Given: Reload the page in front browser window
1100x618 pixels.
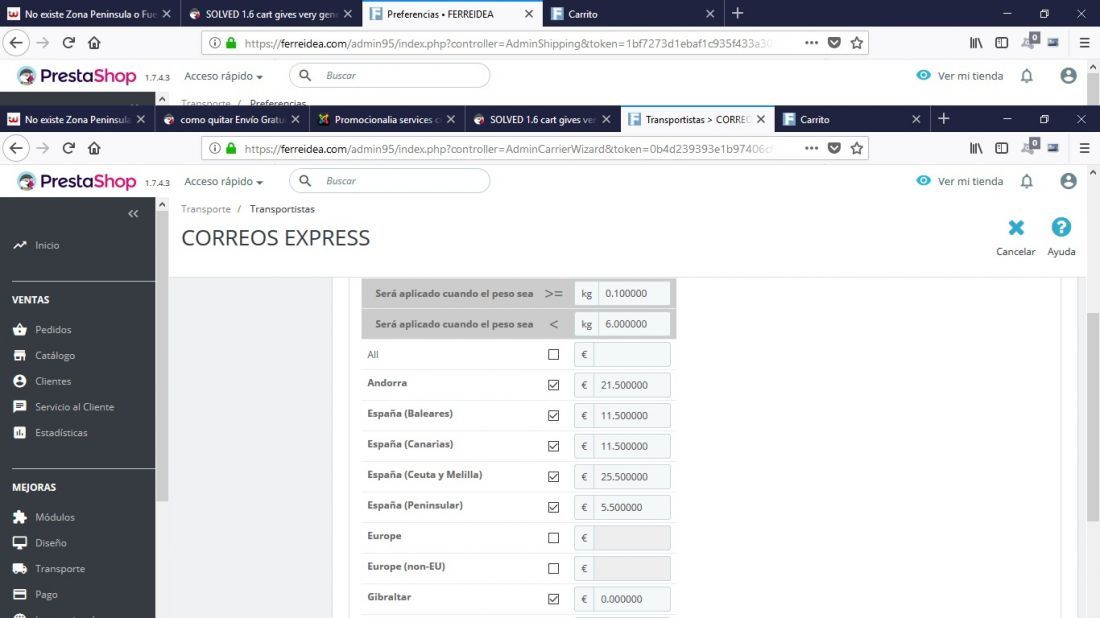Looking at the screenshot, I should point(68,148).
